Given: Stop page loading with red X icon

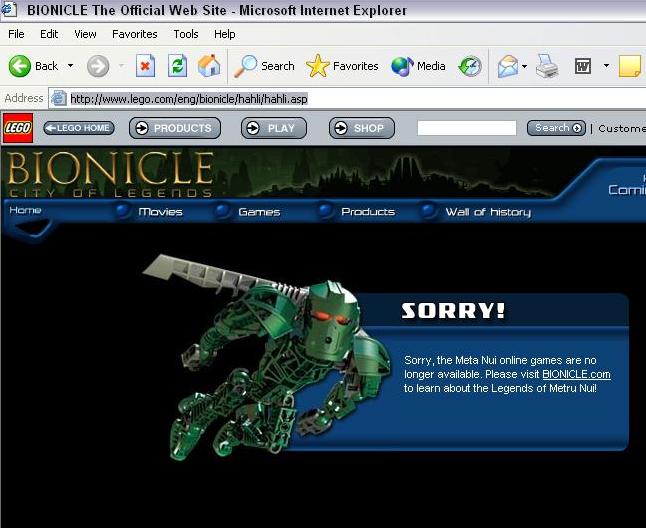Looking at the screenshot, I should (x=145, y=66).
